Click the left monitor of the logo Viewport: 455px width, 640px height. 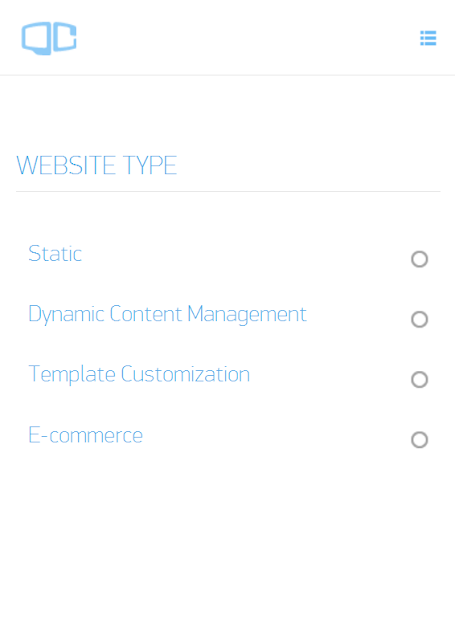coord(36,38)
